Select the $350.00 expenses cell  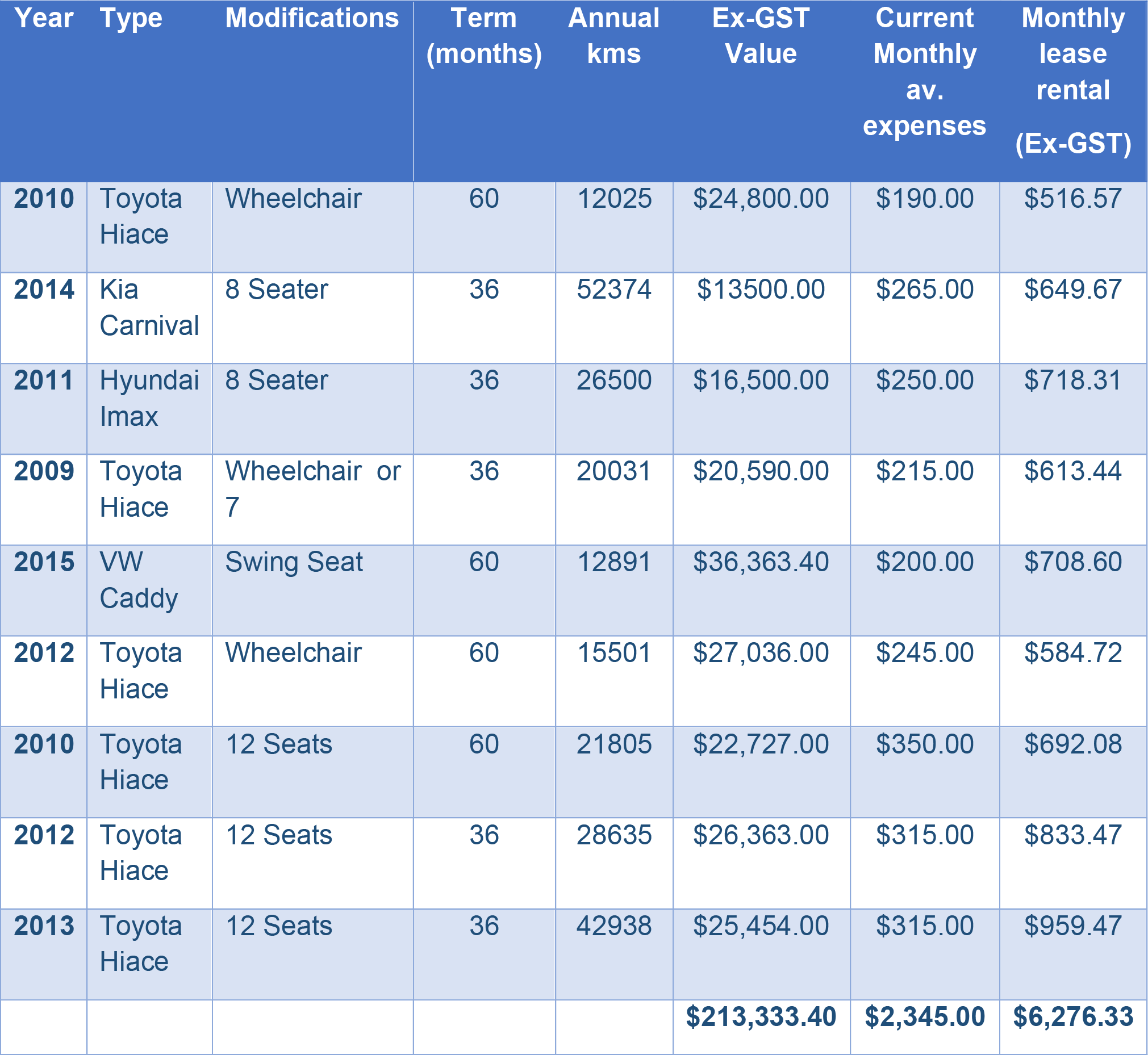(924, 744)
